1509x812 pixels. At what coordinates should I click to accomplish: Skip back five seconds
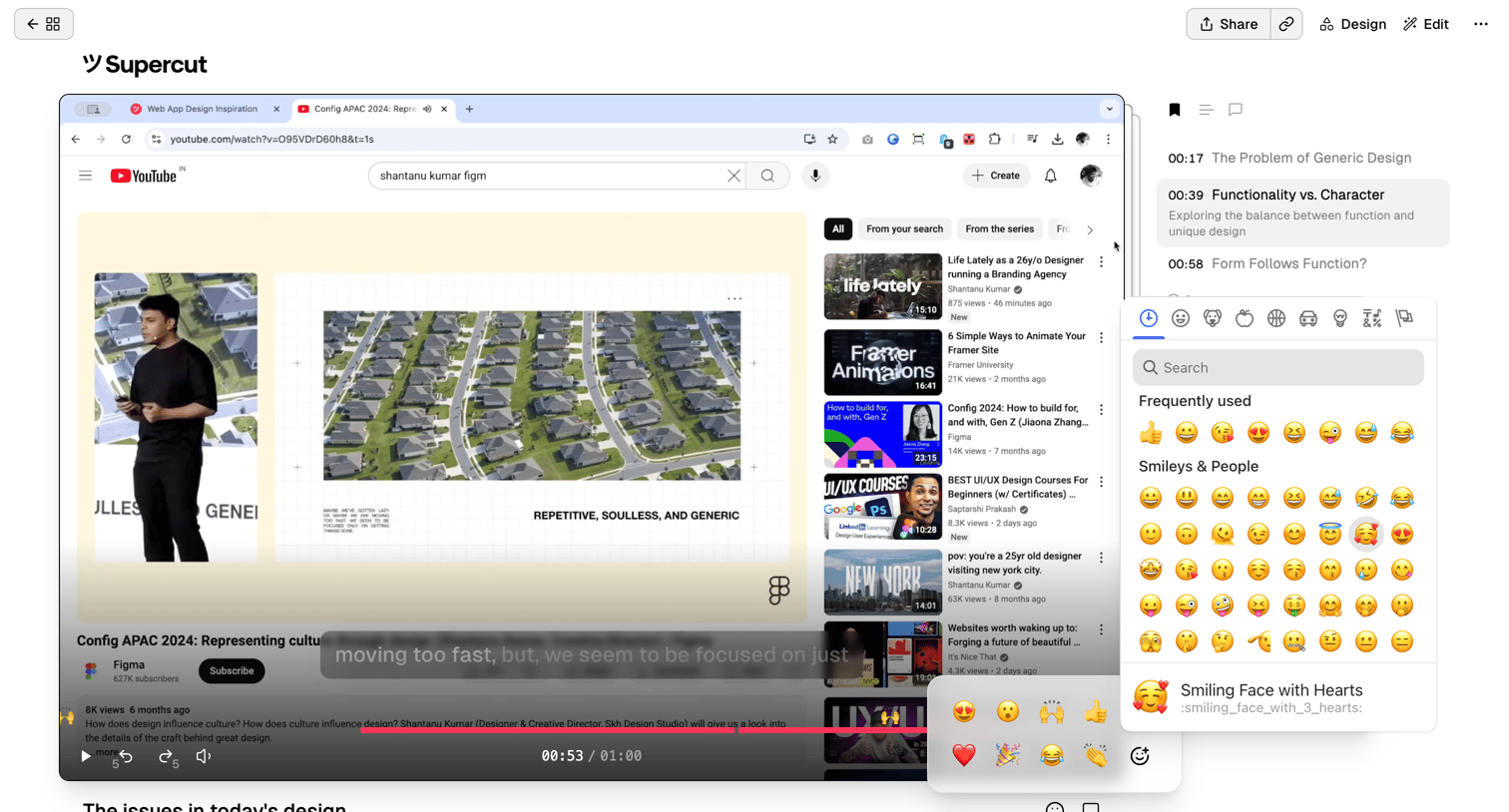tap(126, 757)
